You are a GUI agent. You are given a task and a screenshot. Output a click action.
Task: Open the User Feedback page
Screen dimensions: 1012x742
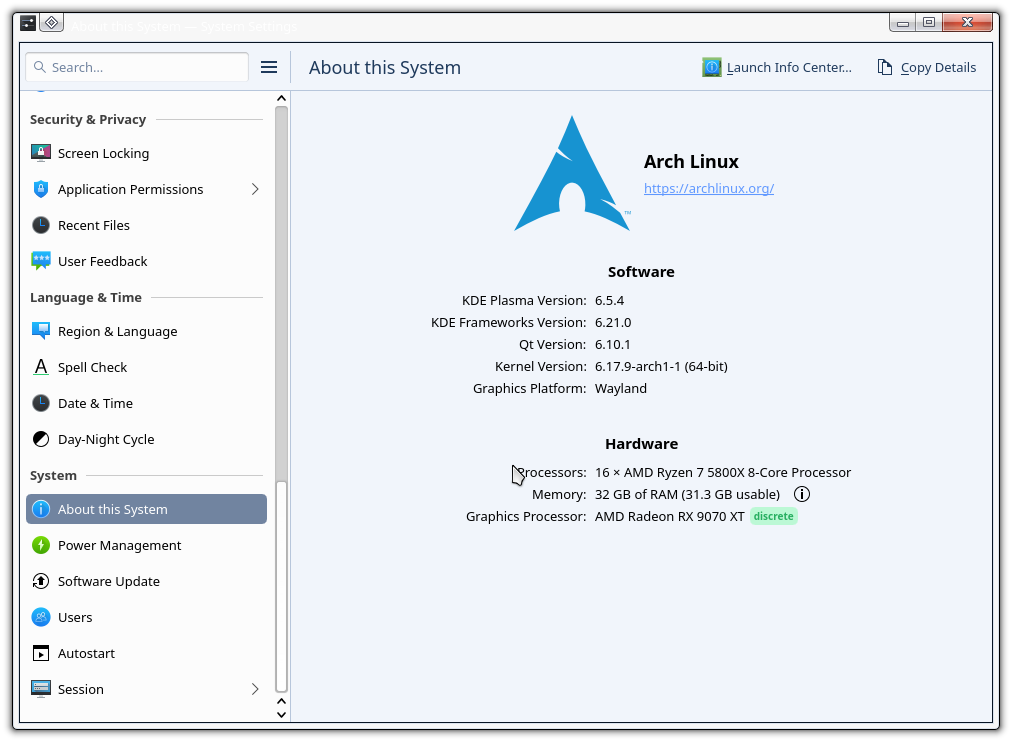(x=147, y=261)
